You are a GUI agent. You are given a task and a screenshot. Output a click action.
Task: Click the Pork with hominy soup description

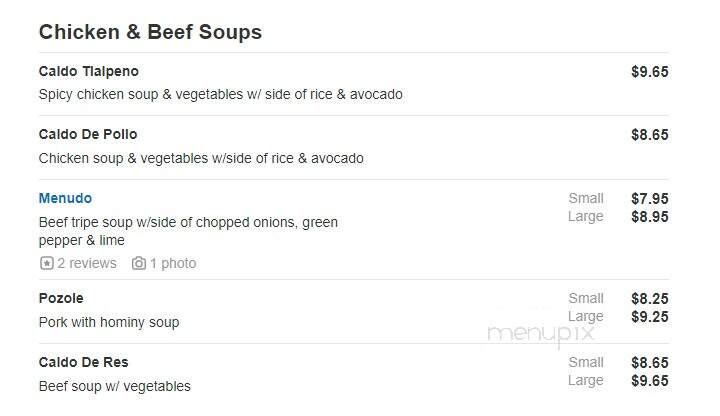(109, 322)
